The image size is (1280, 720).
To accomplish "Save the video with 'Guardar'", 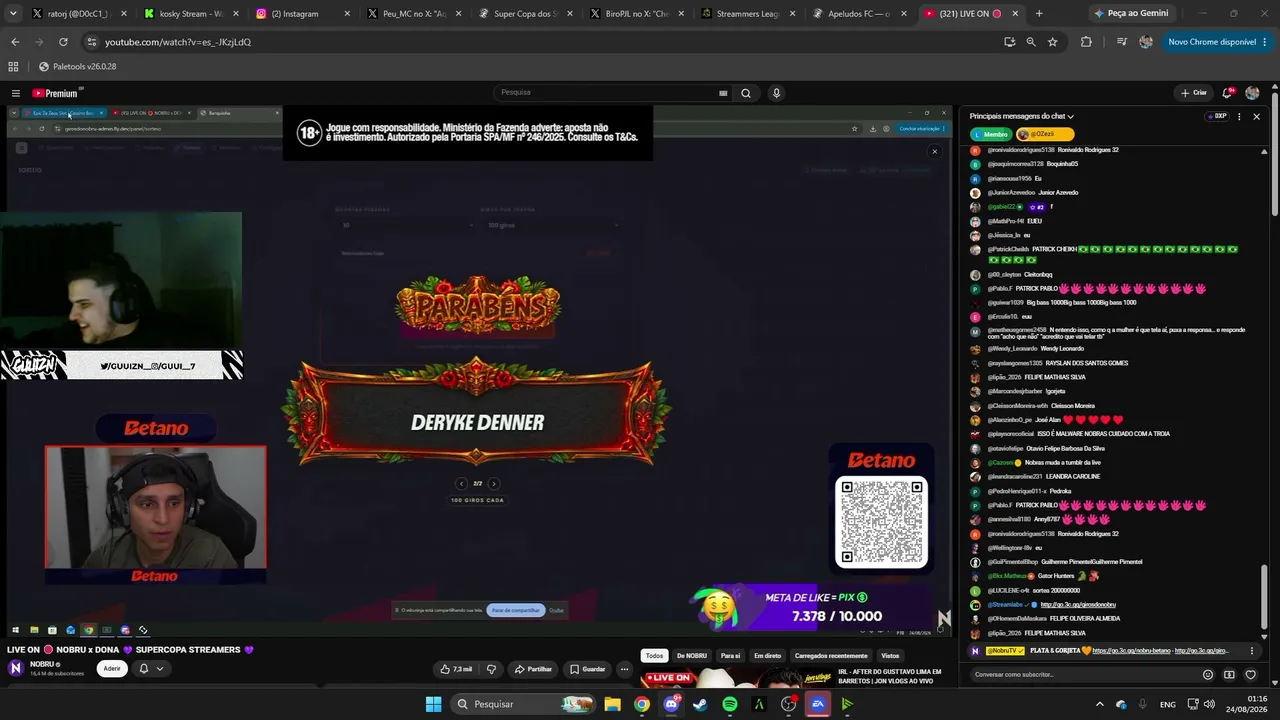I will tap(587, 669).
